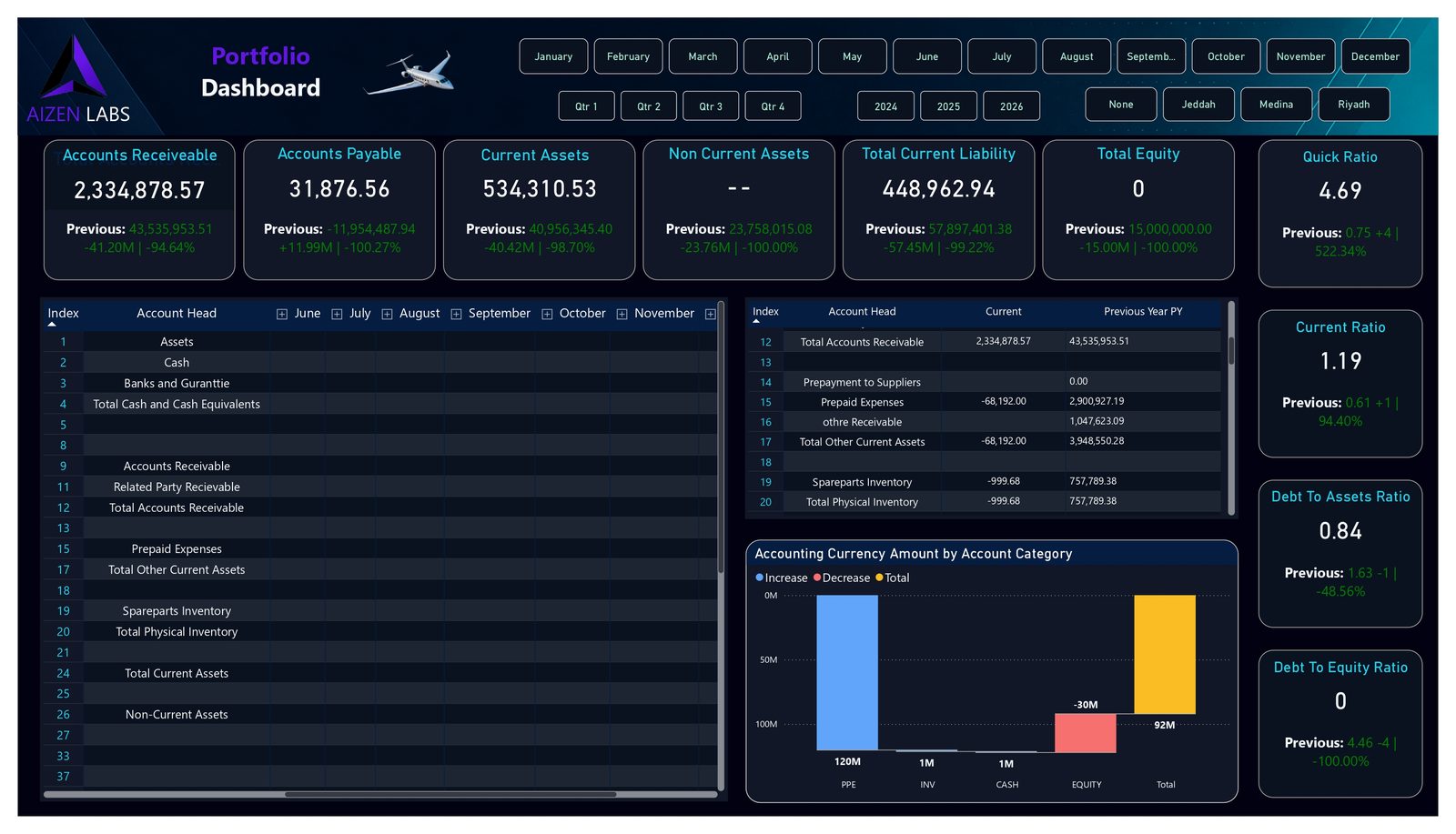The height and width of the screenshot is (834, 1456).
Task: Choose the Jeddah location button
Action: pos(1198,105)
